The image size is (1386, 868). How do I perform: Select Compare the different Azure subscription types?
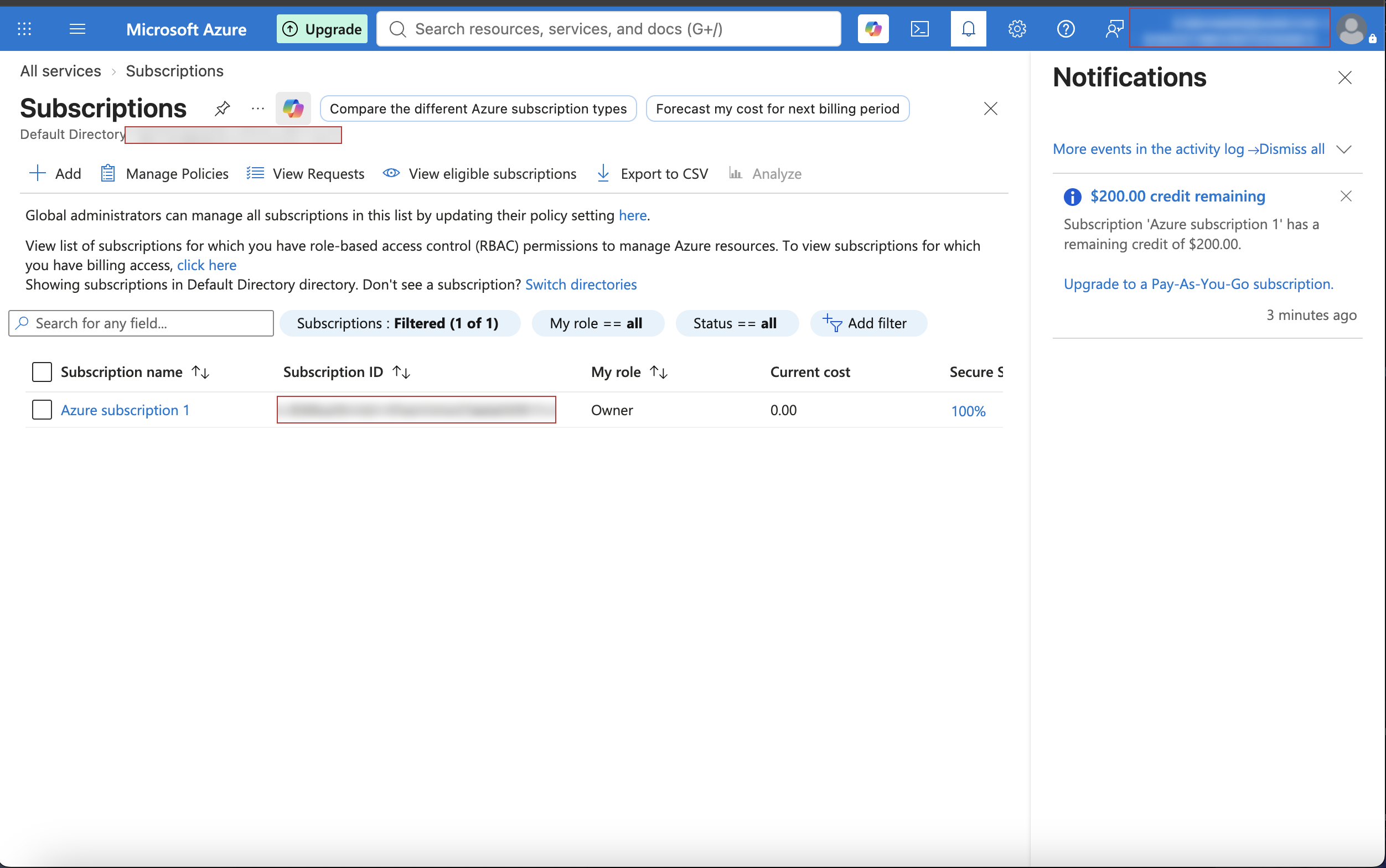478,108
